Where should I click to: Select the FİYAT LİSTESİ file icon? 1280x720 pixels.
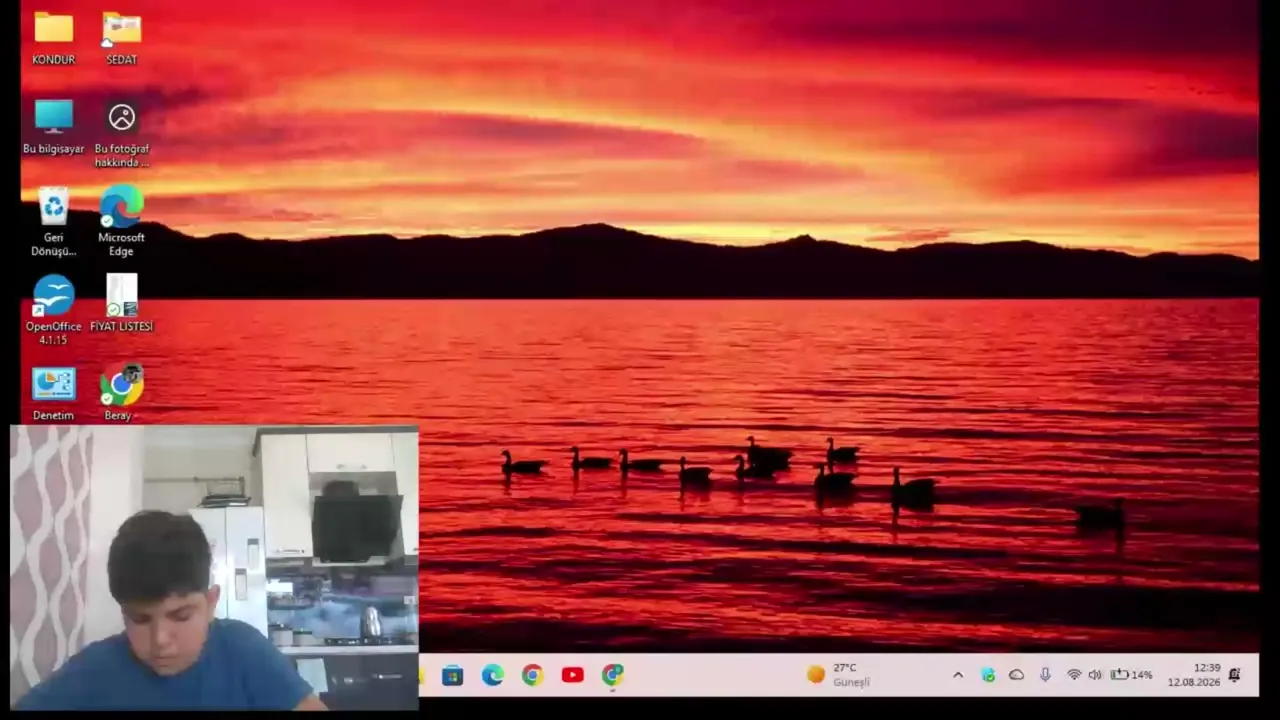pyautogui.click(x=121, y=304)
